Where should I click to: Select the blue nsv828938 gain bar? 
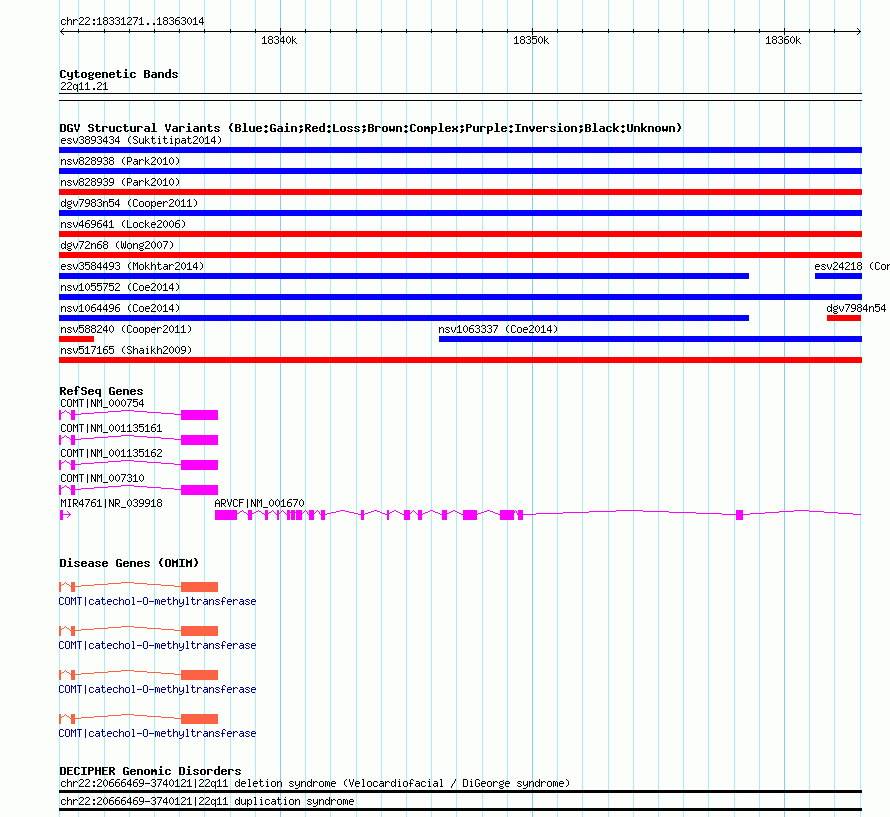(x=460, y=171)
